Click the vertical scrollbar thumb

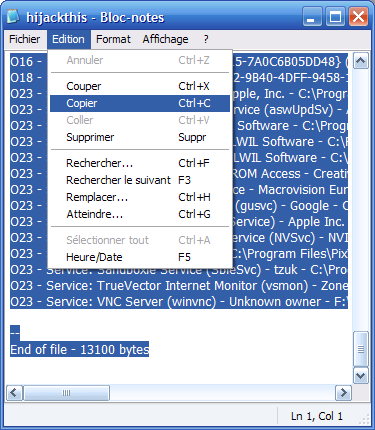361,349
